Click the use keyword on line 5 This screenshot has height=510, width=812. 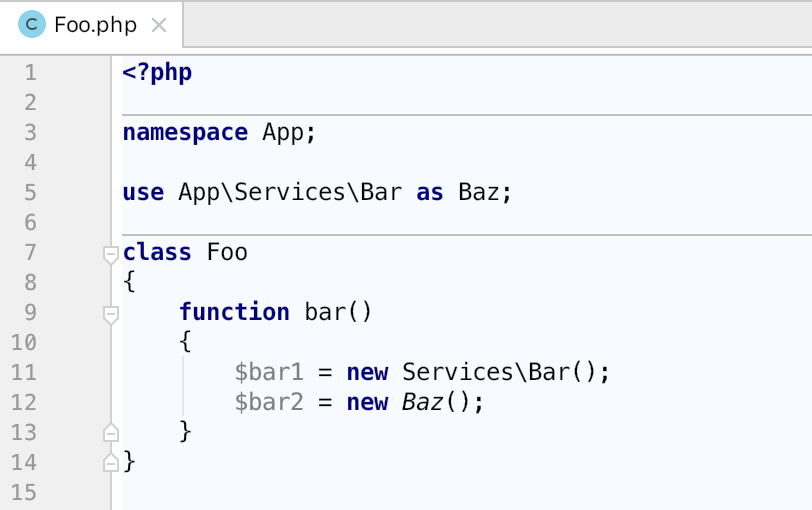143,193
